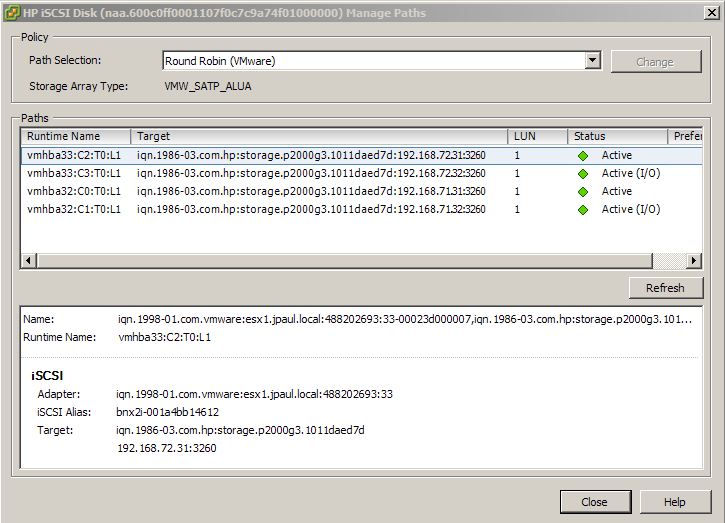
Task: Click the iSCSI section heading
Action: tap(47, 375)
